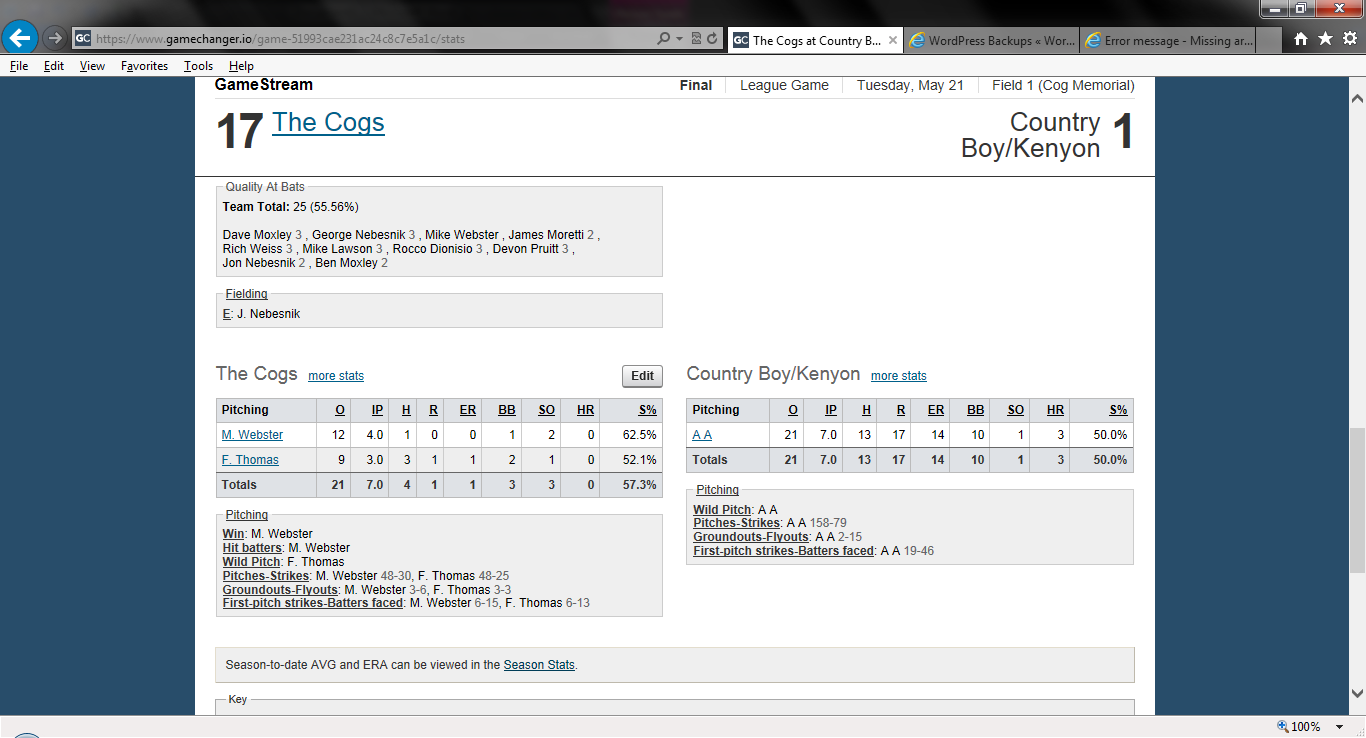Image resolution: width=1366 pixels, height=738 pixels.
Task: Sort Cogs pitching by SO column
Action: 546,410
